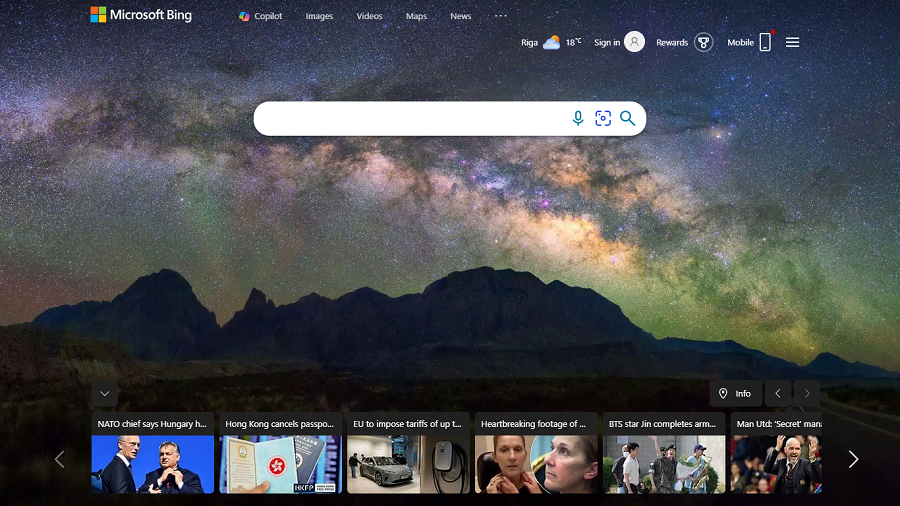Show previous background image
900x506 pixels.
(x=778, y=393)
